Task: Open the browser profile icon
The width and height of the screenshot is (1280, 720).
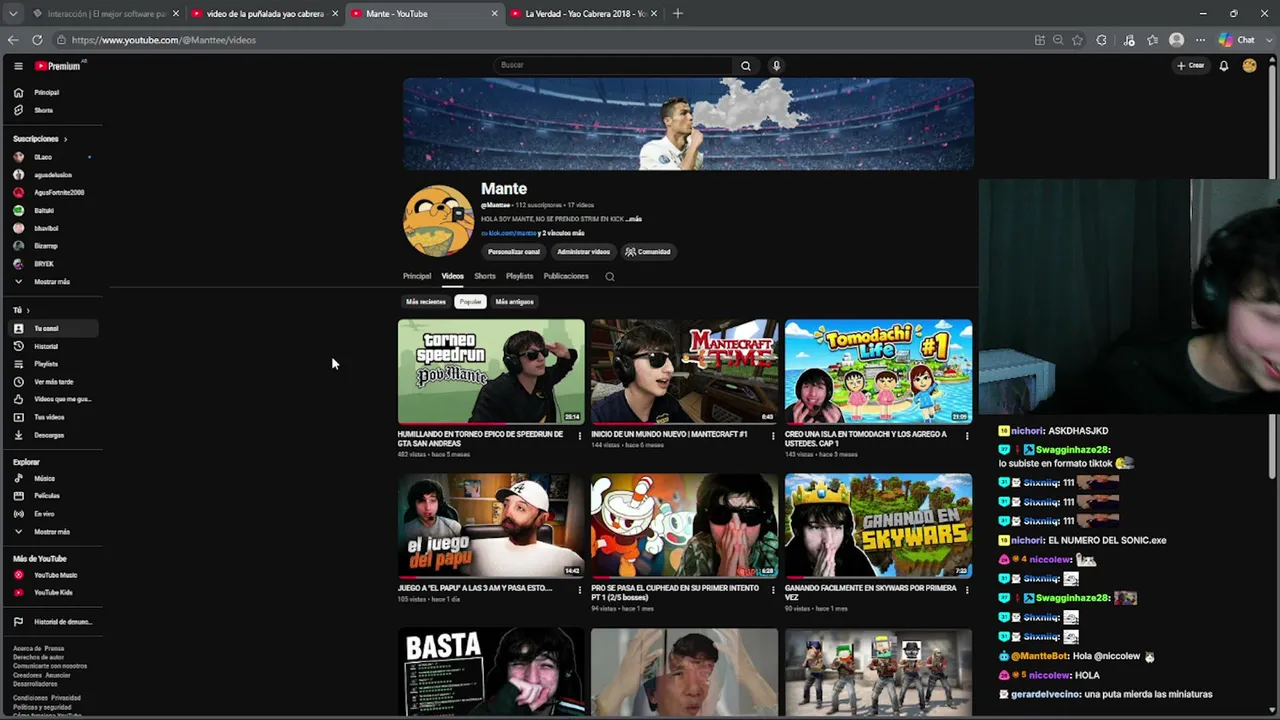Action: click(x=1177, y=40)
